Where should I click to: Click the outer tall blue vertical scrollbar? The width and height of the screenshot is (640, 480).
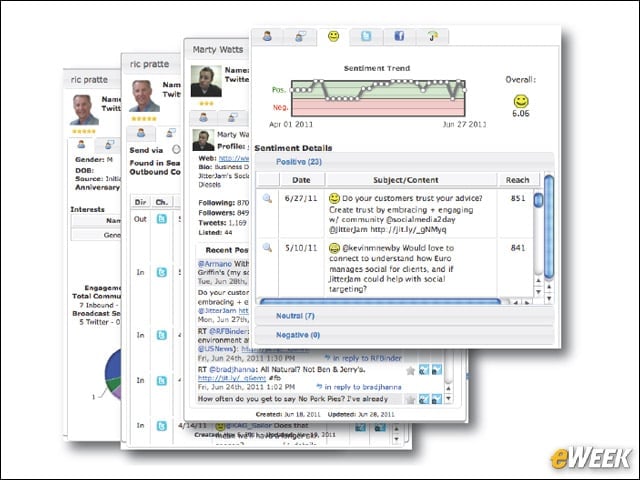(549, 227)
